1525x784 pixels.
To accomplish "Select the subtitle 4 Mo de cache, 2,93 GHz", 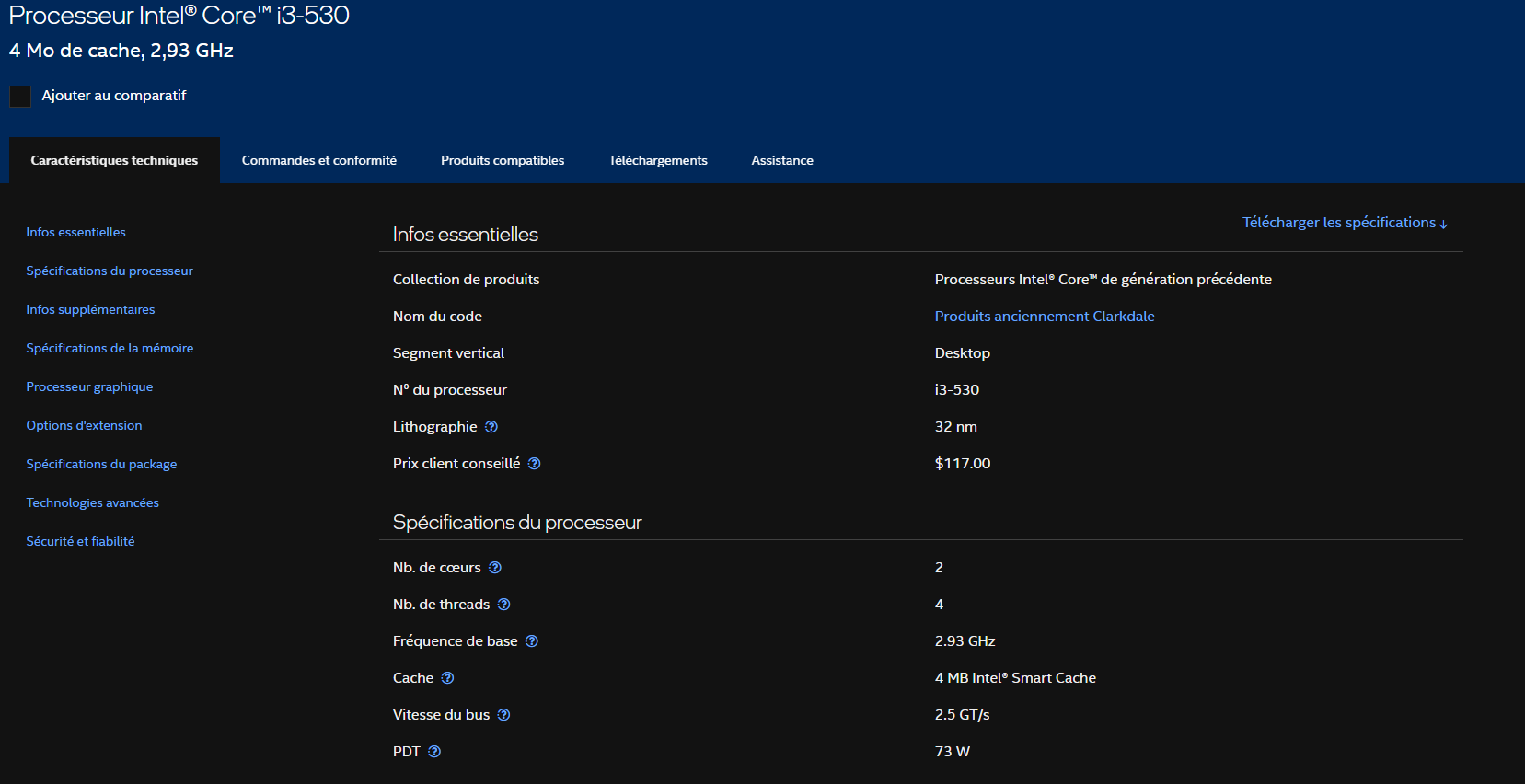I will click(x=121, y=51).
